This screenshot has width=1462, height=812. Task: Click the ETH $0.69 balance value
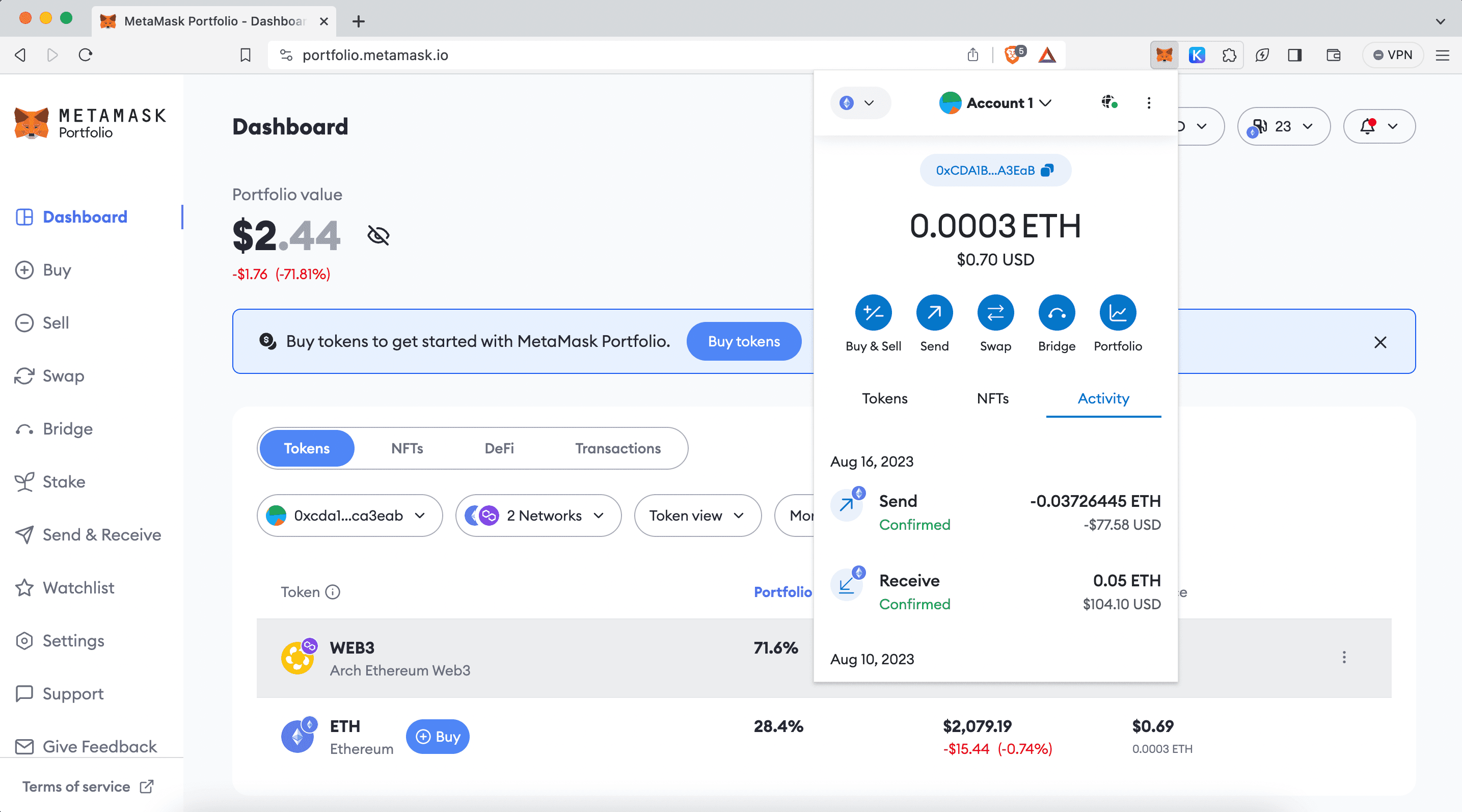1153,726
